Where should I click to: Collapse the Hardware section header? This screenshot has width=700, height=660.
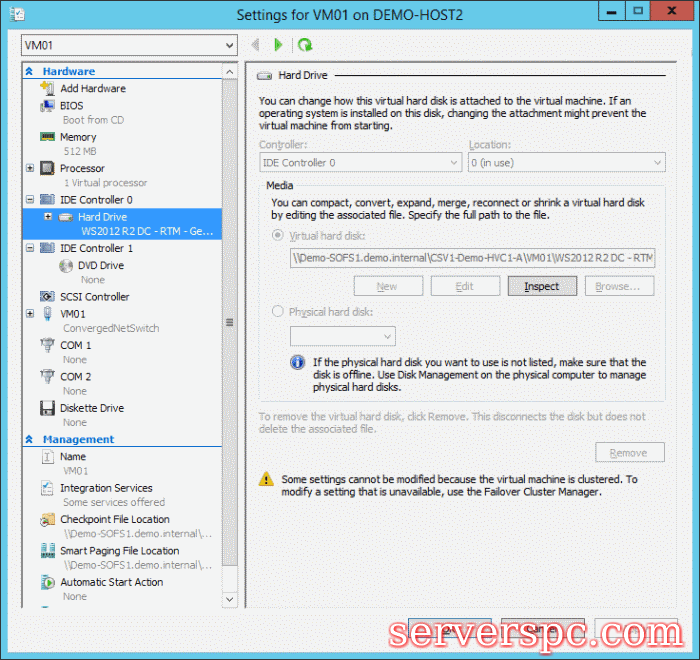[30, 72]
